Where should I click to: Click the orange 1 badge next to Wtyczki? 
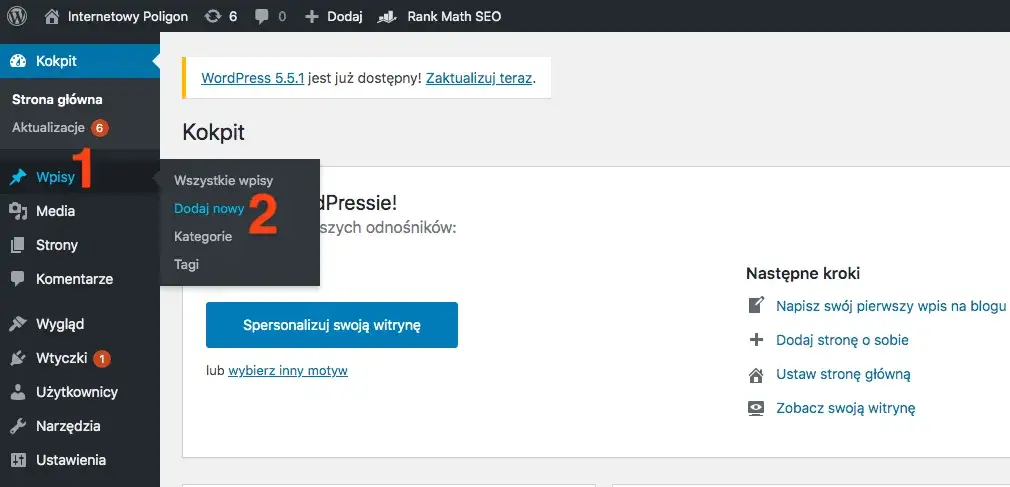(x=102, y=359)
